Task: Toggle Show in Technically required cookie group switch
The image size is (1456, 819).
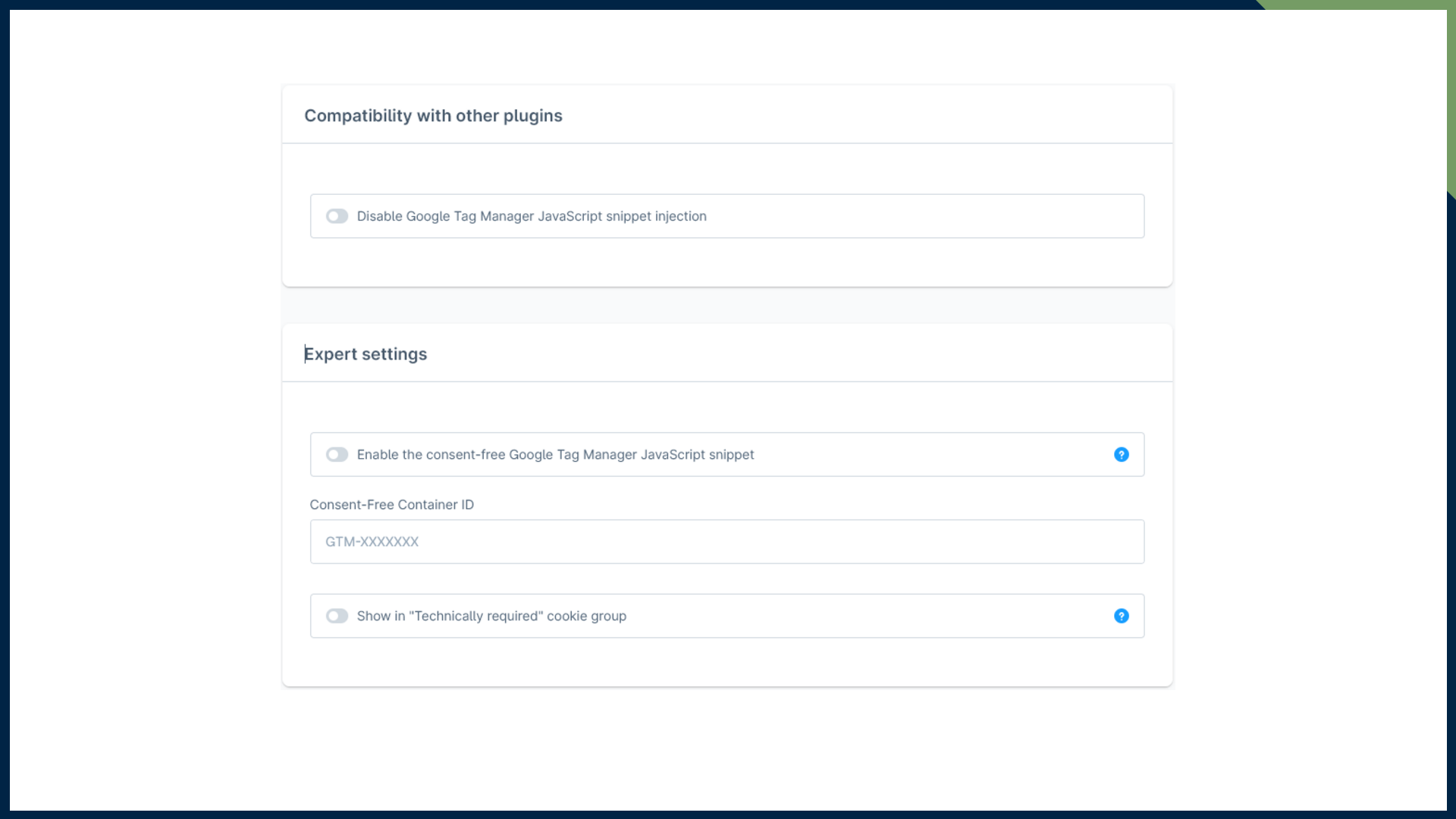Action: pyautogui.click(x=337, y=616)
